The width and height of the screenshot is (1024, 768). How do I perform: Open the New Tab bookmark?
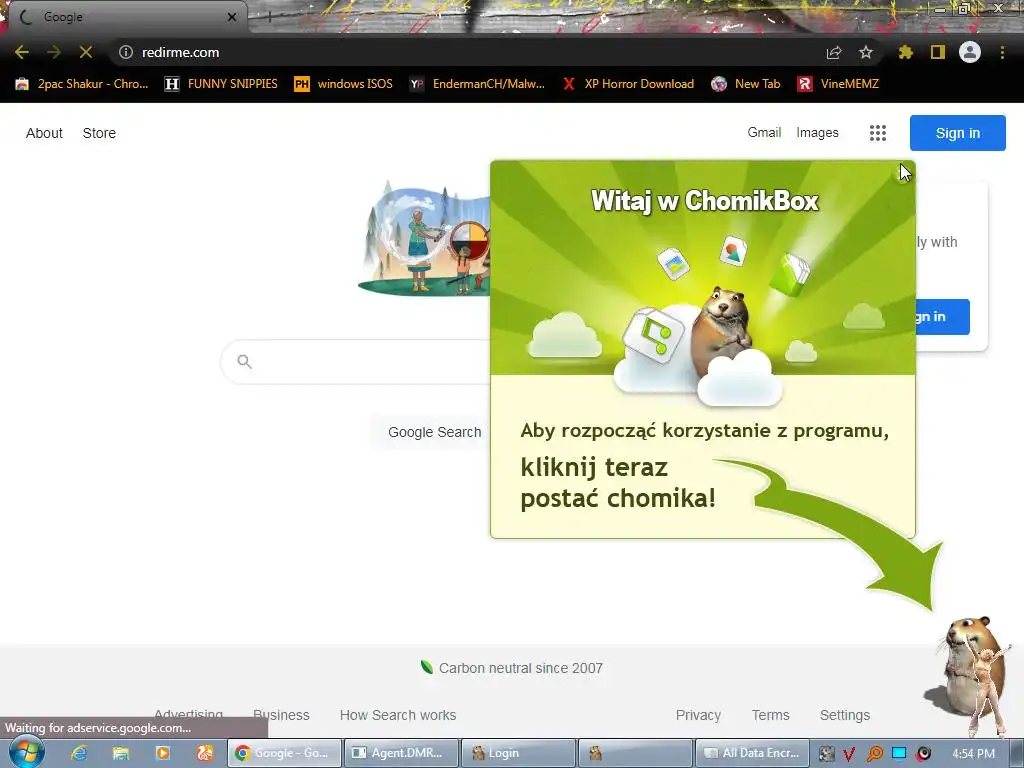pos(746,84)
